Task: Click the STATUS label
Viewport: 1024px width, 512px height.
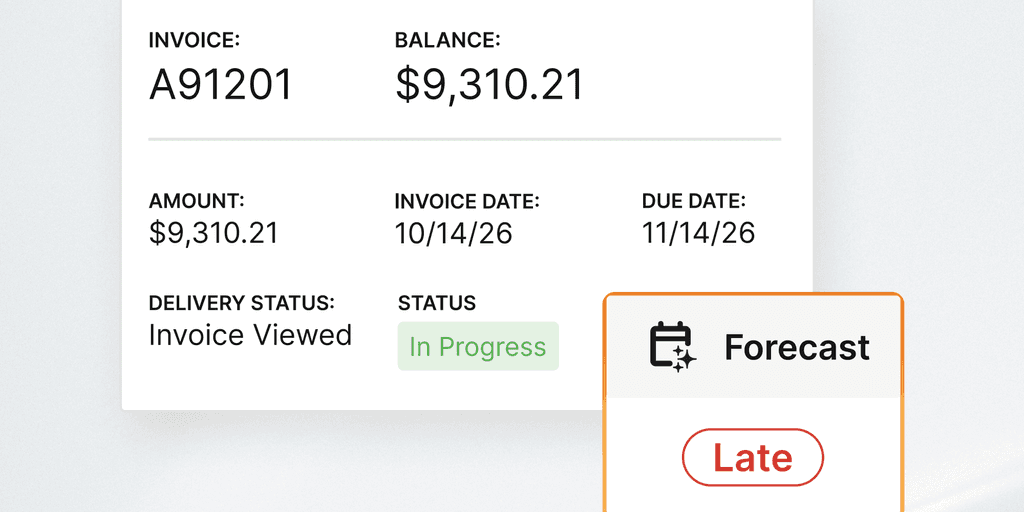Action: click(x=436, y=303)
